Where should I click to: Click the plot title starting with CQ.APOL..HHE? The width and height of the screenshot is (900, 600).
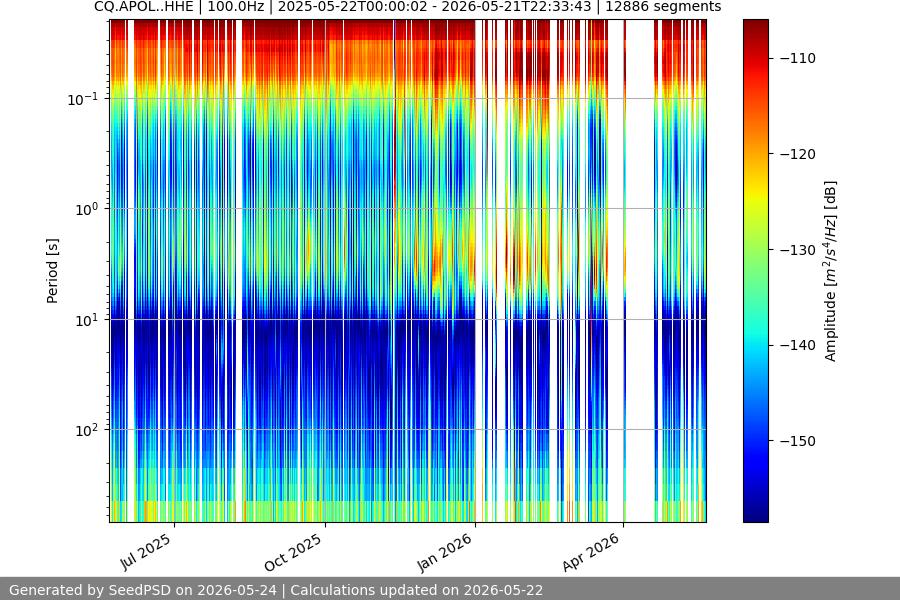(408, 7)
